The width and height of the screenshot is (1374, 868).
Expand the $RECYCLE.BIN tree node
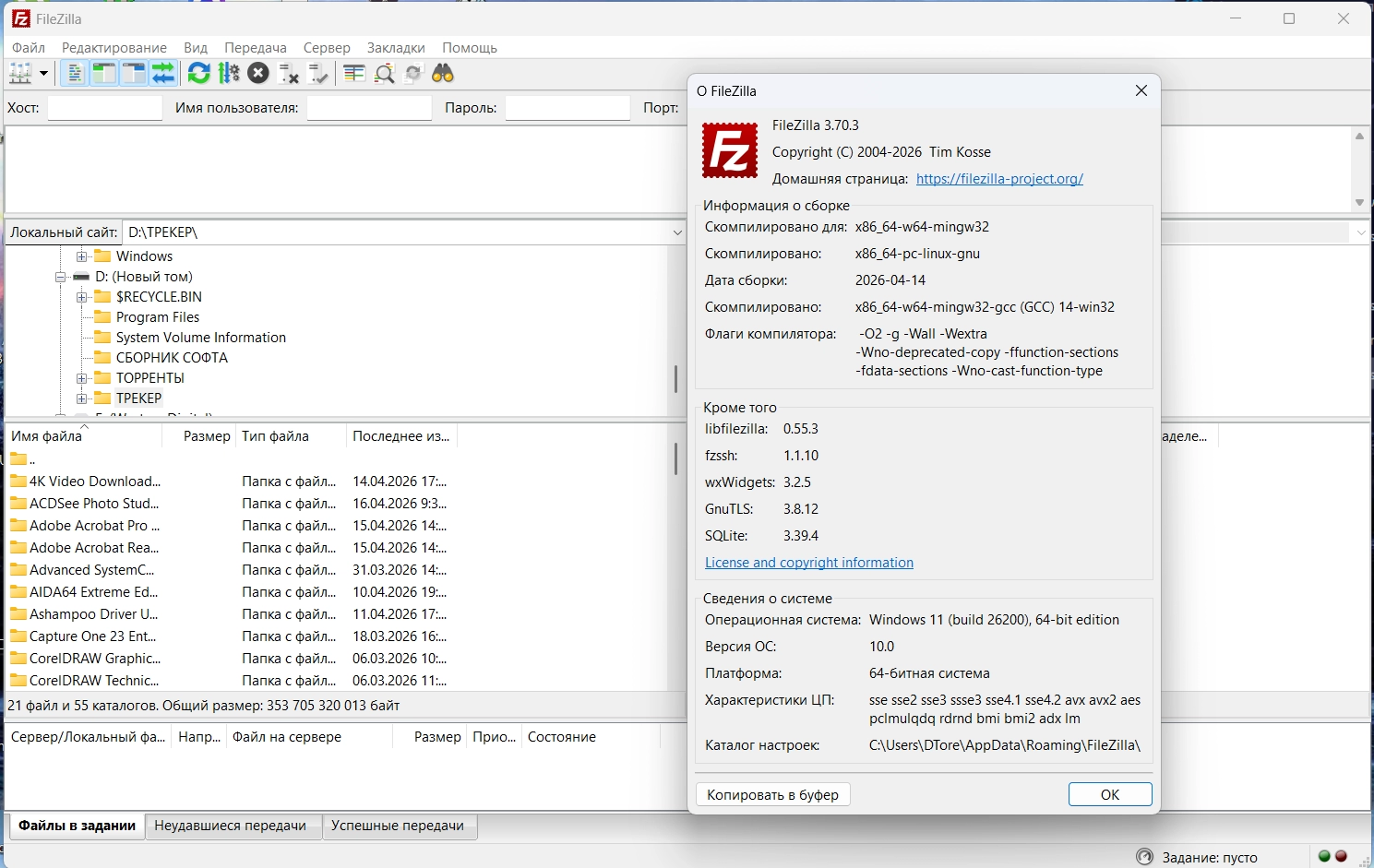point(81,297)
